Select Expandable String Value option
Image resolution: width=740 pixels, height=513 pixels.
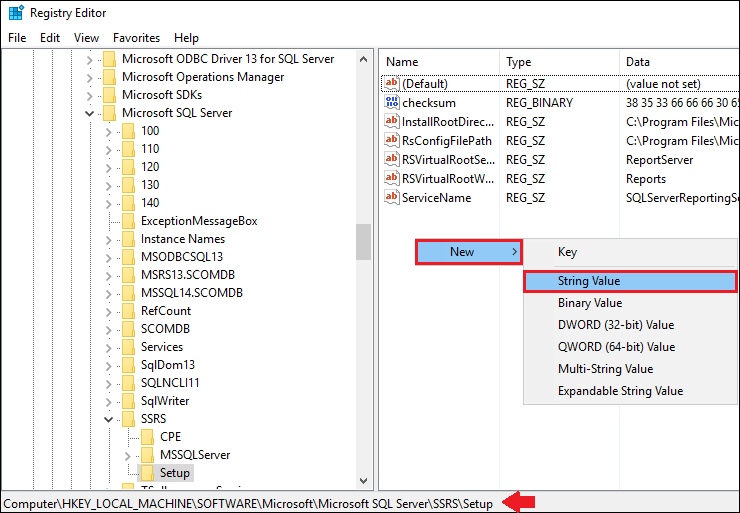(630, 391)
